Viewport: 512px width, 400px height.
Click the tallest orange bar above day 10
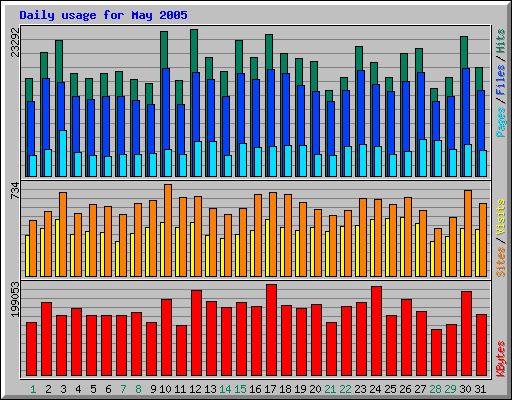click(168, 230)
